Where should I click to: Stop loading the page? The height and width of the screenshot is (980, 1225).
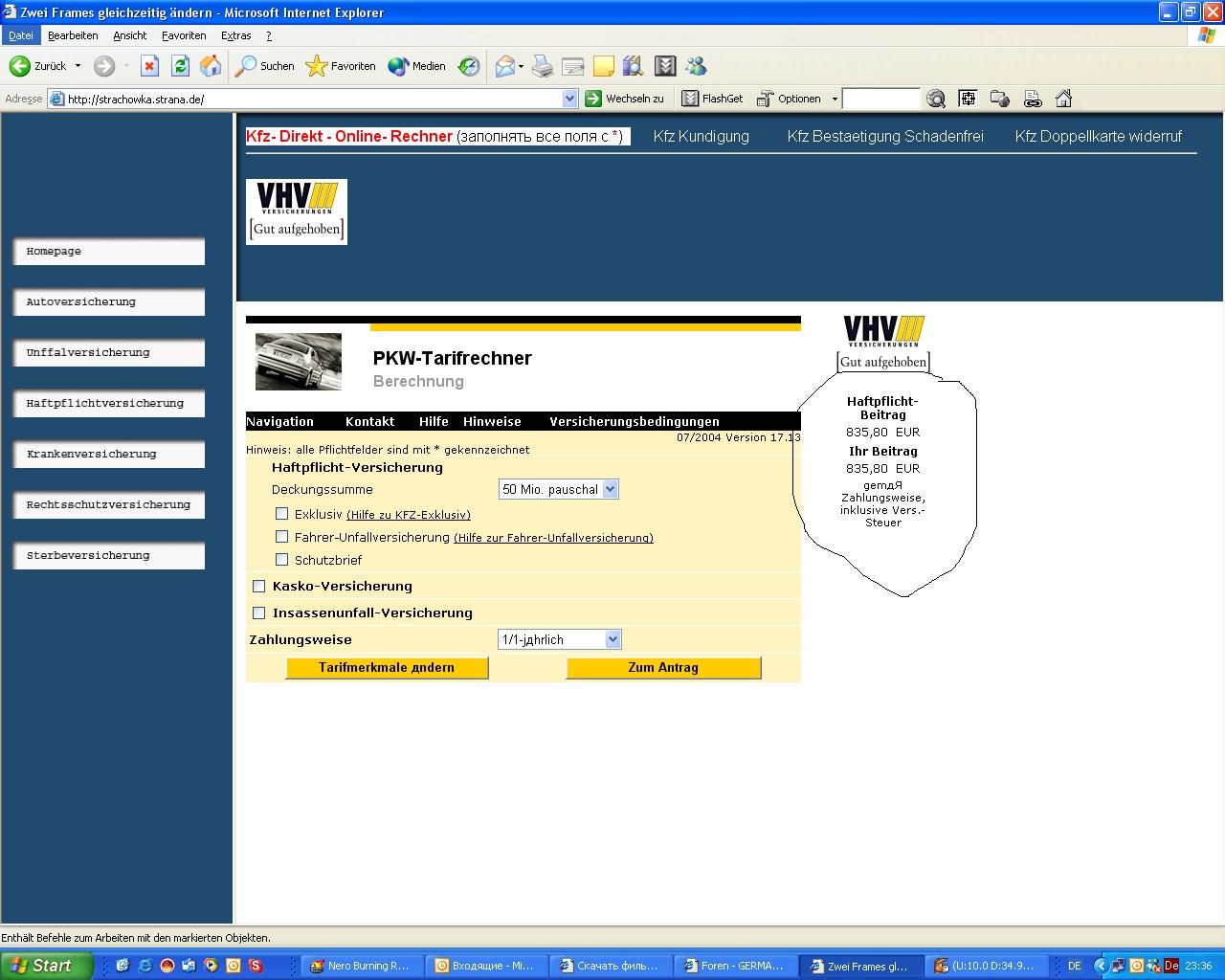(149, 66)
